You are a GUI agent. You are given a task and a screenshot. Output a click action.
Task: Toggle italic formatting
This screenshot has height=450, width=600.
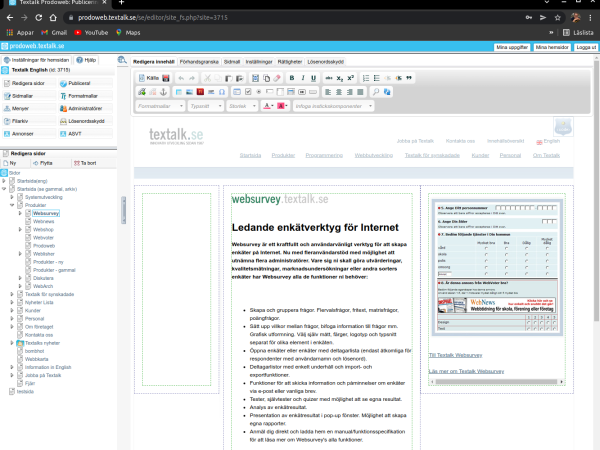303,78
